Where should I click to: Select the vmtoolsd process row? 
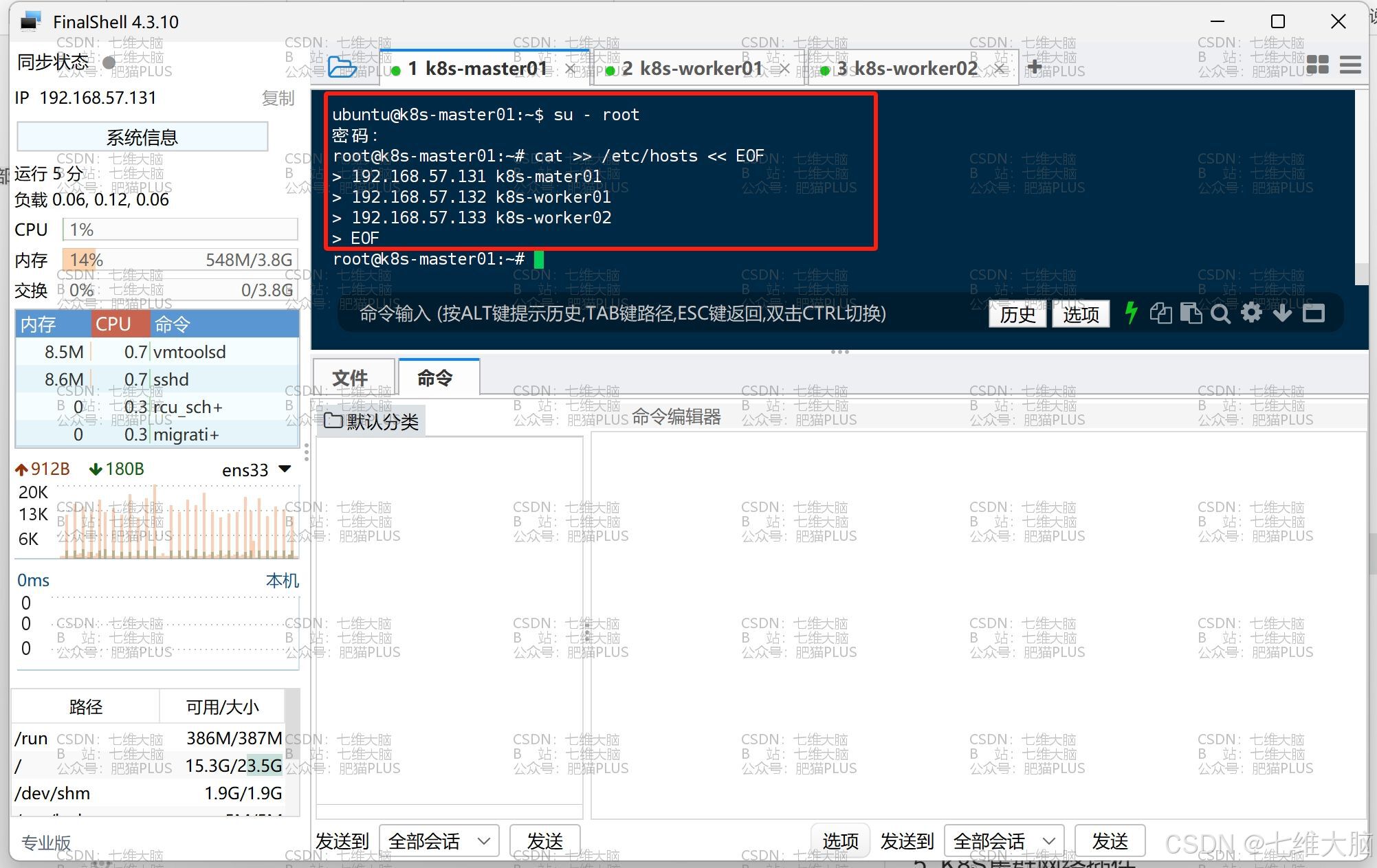pyautogui.click(x=157, y=352)
